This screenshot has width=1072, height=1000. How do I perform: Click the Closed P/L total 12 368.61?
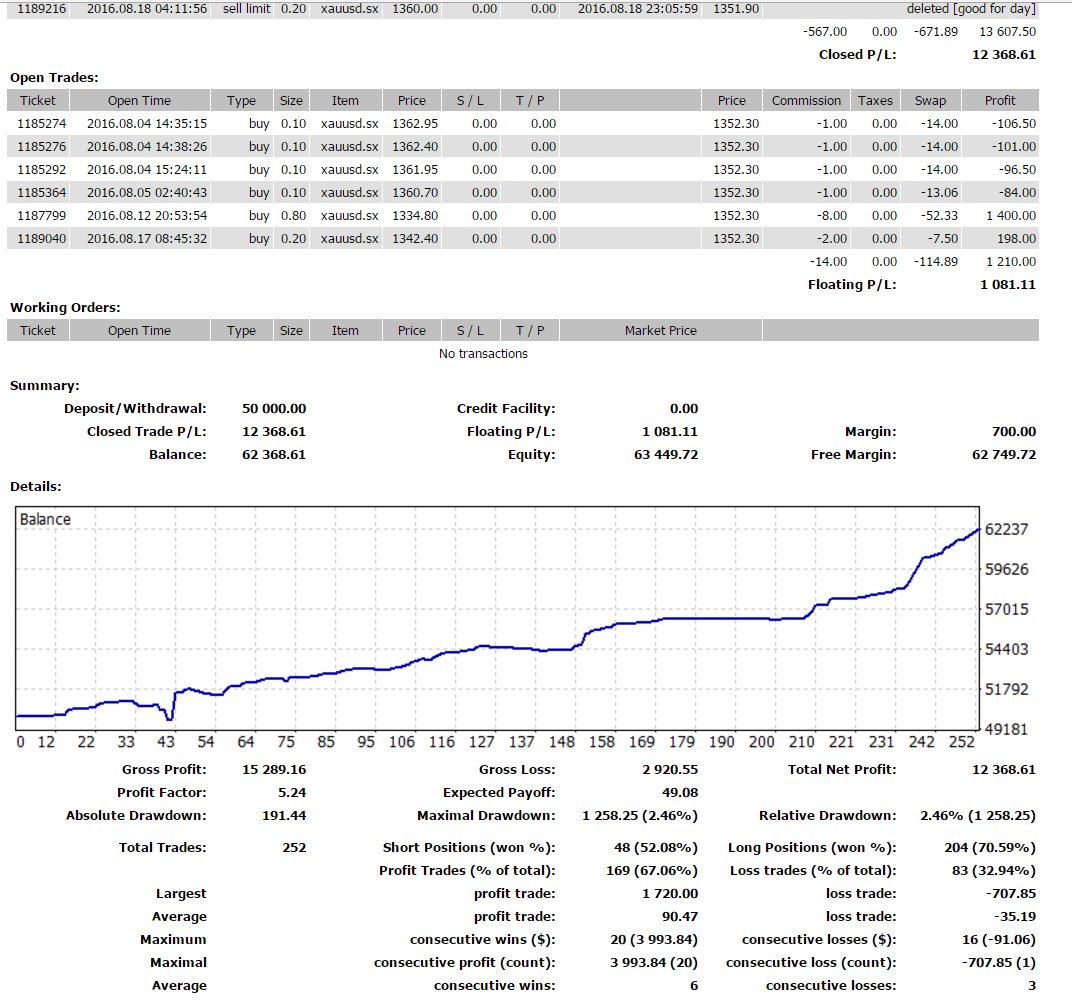pyautogui.click(x=1004, y=55)
